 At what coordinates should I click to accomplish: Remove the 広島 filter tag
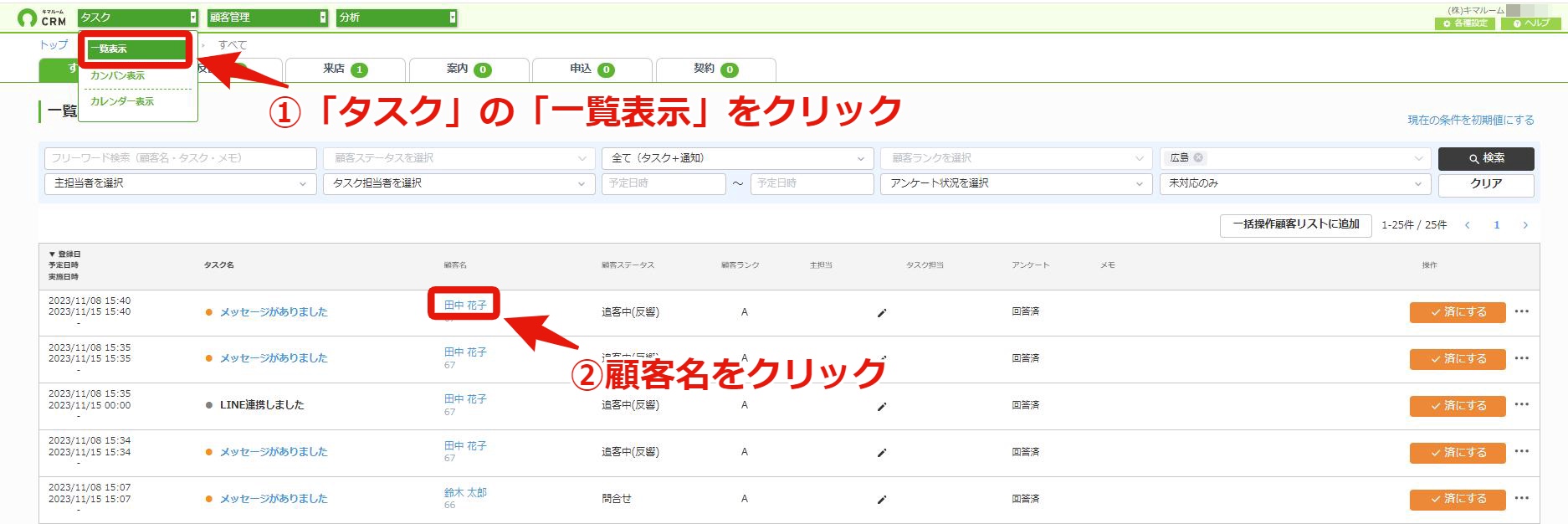coord(1198,157)
